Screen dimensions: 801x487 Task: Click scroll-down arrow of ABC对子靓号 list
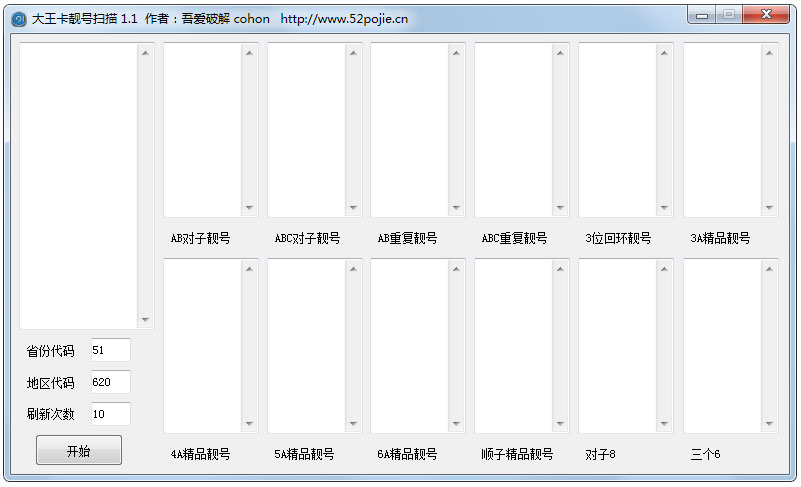click(353, 208)
